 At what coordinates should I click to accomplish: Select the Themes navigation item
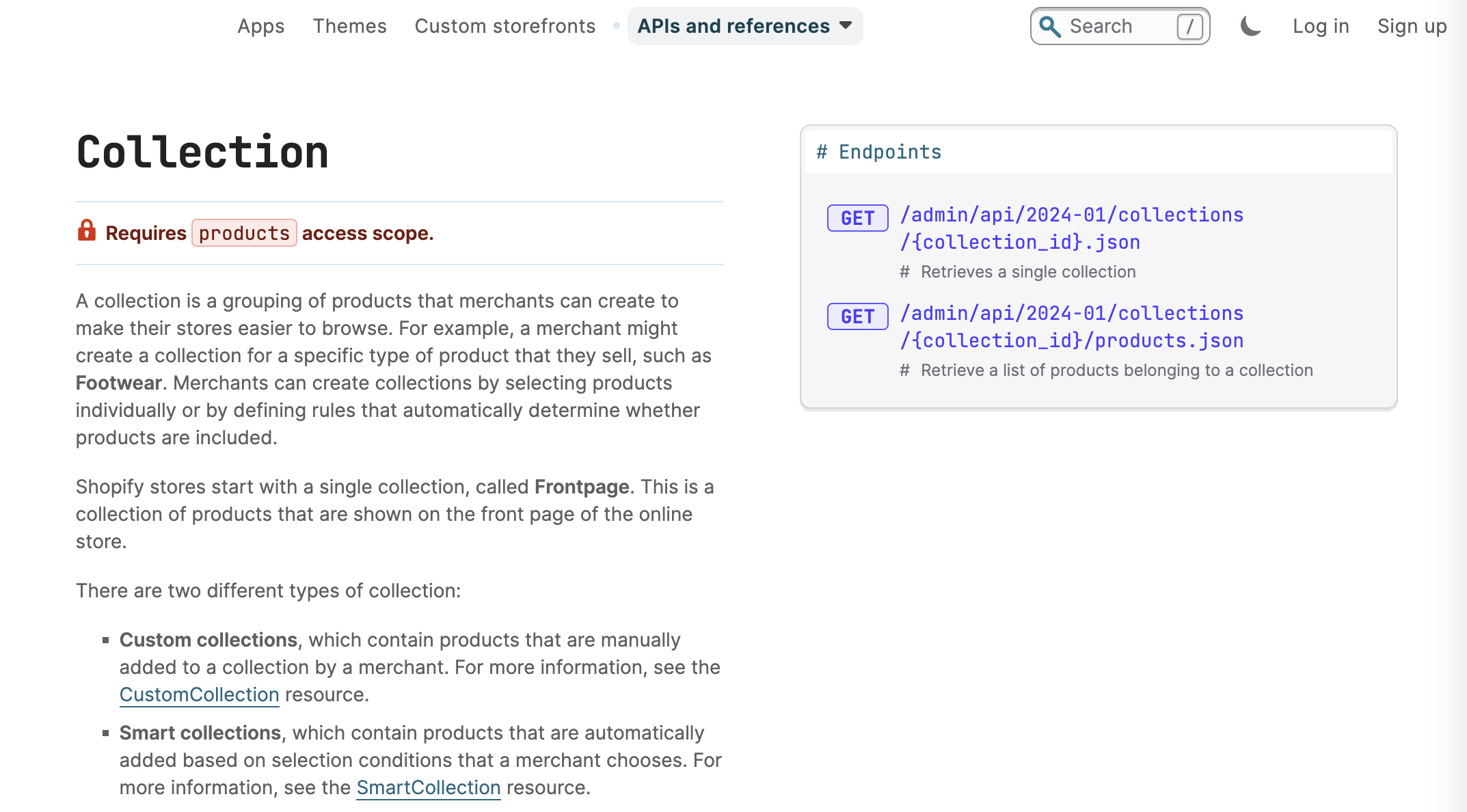pos(349,26)
